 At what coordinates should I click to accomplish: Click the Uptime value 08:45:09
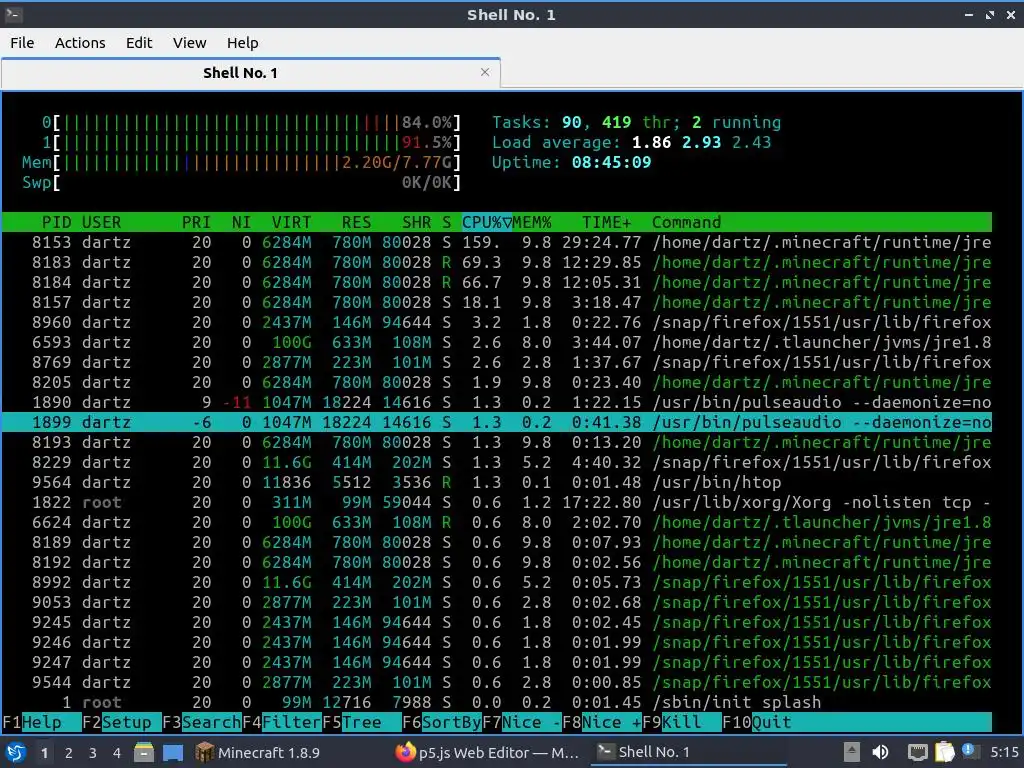click(x=611, y=162)
